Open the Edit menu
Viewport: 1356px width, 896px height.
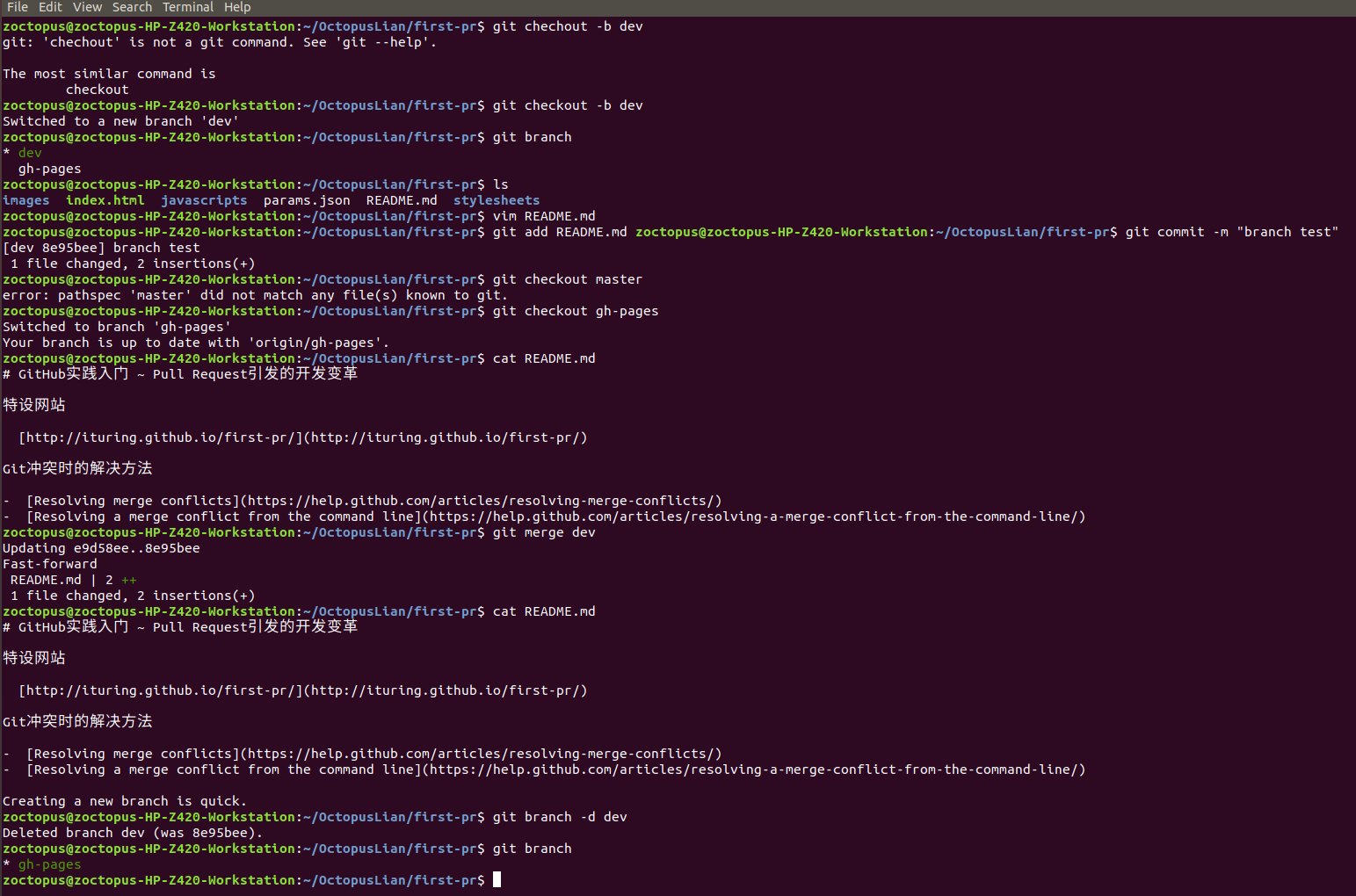click(x=50, y=7)
